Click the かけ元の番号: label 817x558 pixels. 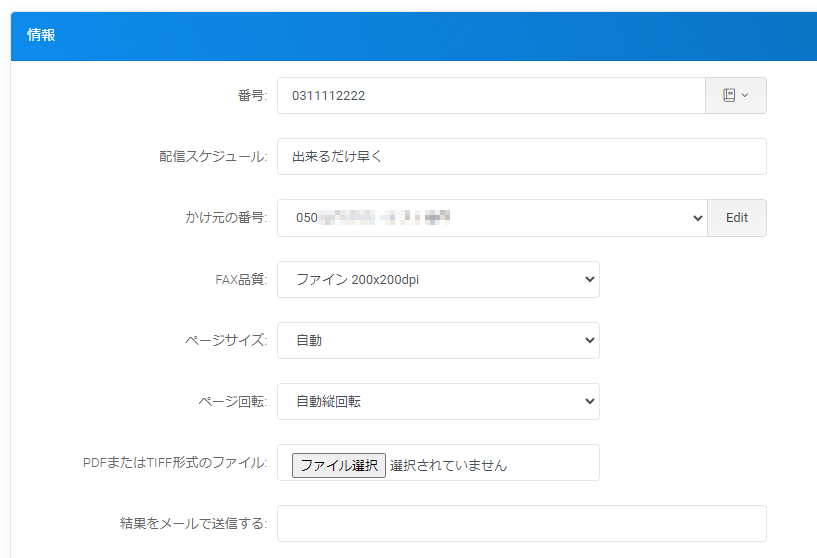(x=218, y=218)
